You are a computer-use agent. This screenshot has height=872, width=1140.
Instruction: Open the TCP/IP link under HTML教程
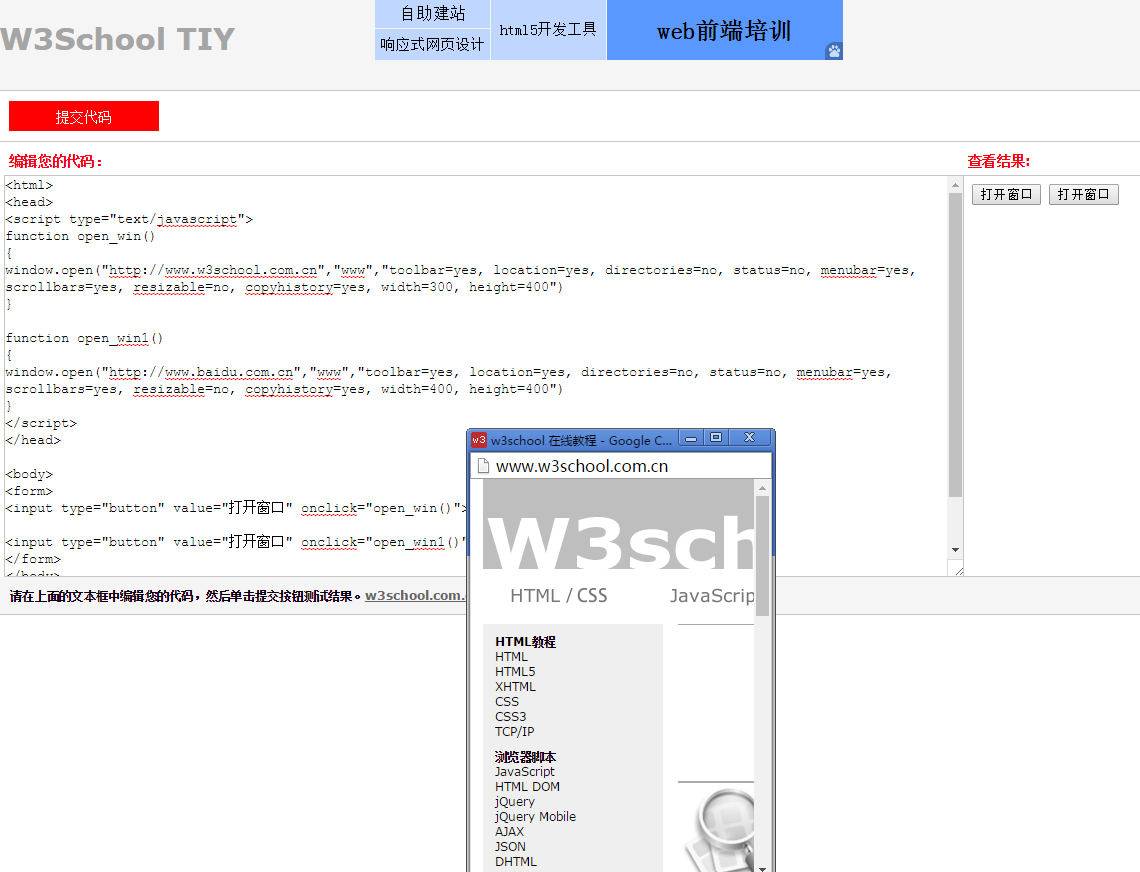pyautogui.click(x=514, y=731)
